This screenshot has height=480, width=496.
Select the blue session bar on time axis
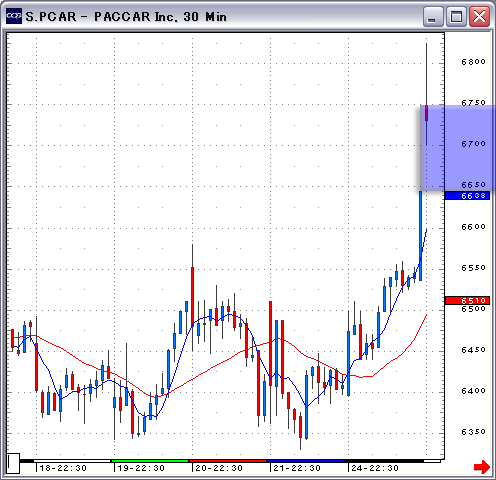306,461
